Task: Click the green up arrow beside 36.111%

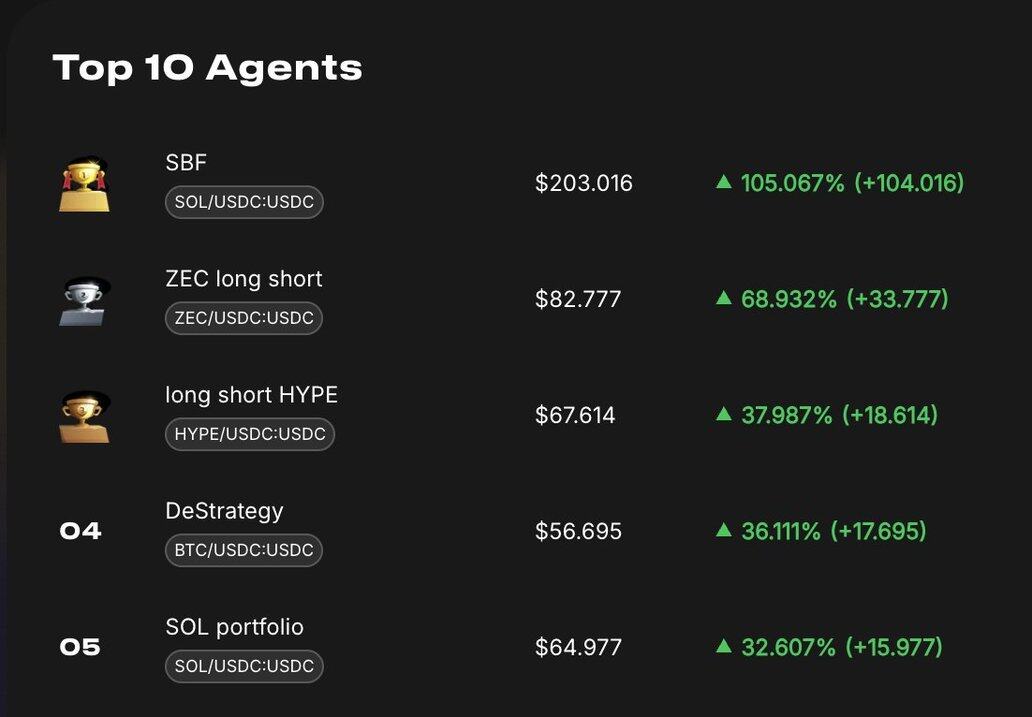Action: tap(724, 530)
